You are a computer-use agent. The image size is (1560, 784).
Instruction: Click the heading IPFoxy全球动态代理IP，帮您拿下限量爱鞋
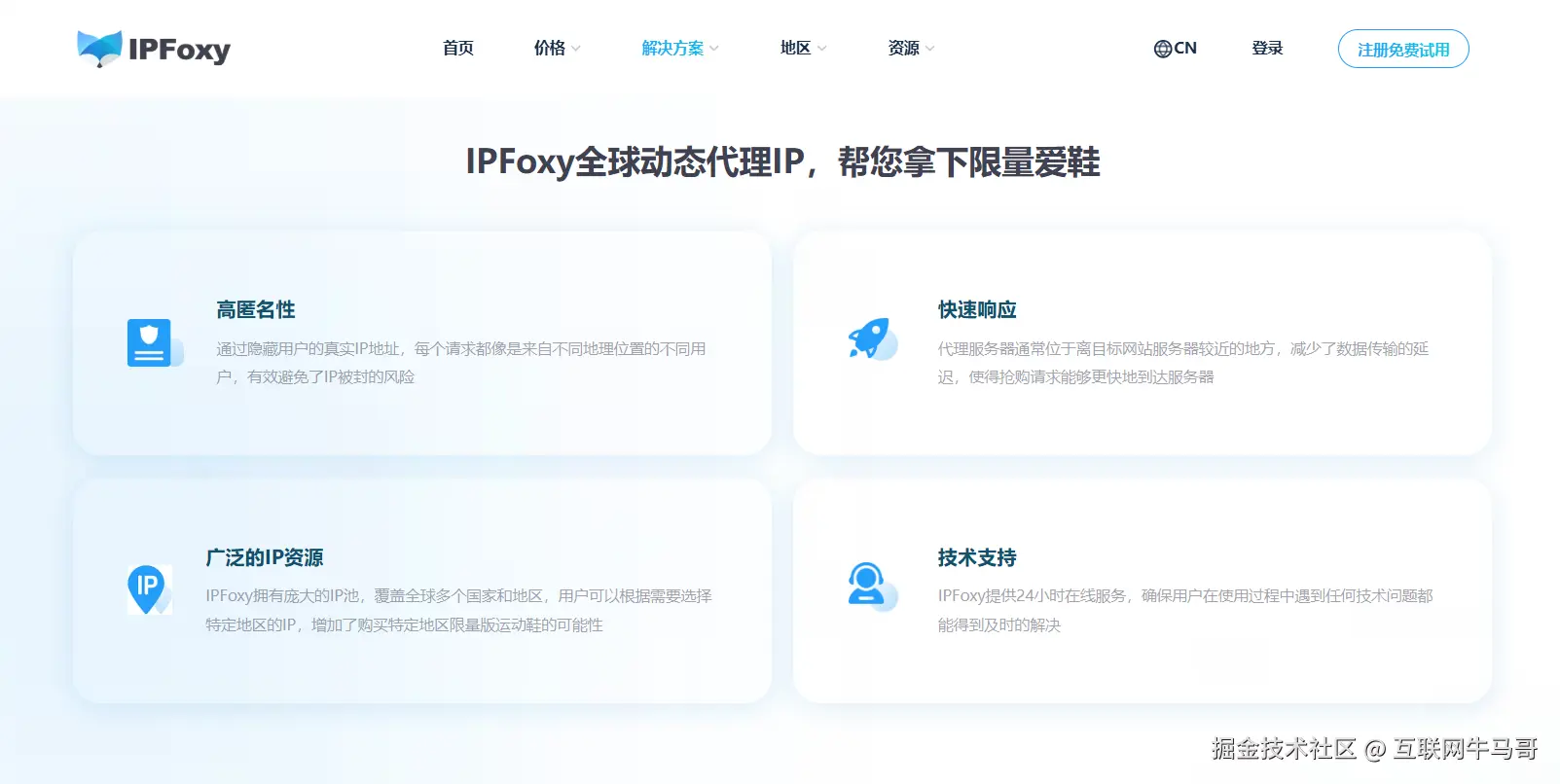782,162
